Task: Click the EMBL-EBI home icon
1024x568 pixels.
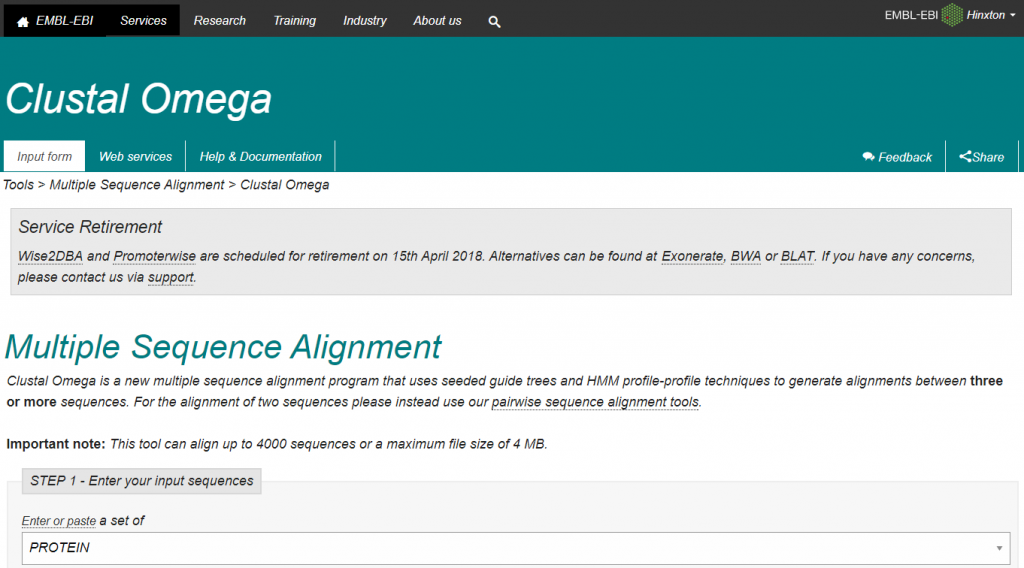Action: click(x=22, y=22)
